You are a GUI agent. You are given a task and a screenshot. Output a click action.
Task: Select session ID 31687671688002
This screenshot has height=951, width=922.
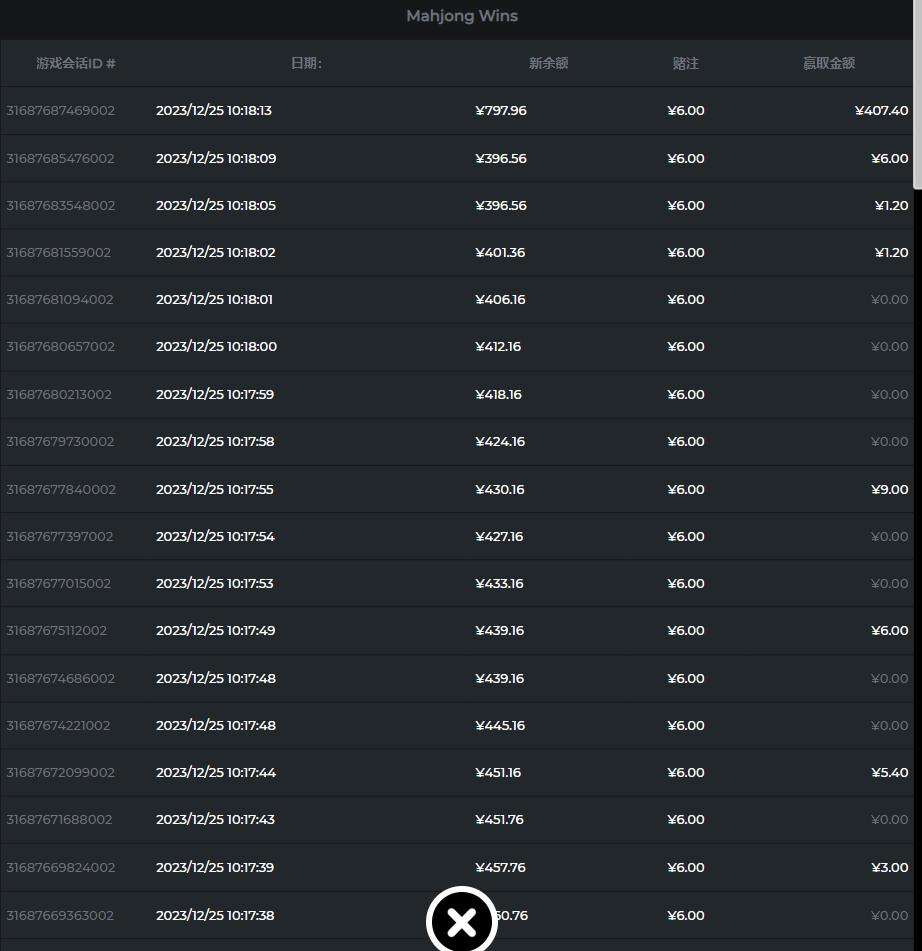pyautogui.click(x=59, y=819)
